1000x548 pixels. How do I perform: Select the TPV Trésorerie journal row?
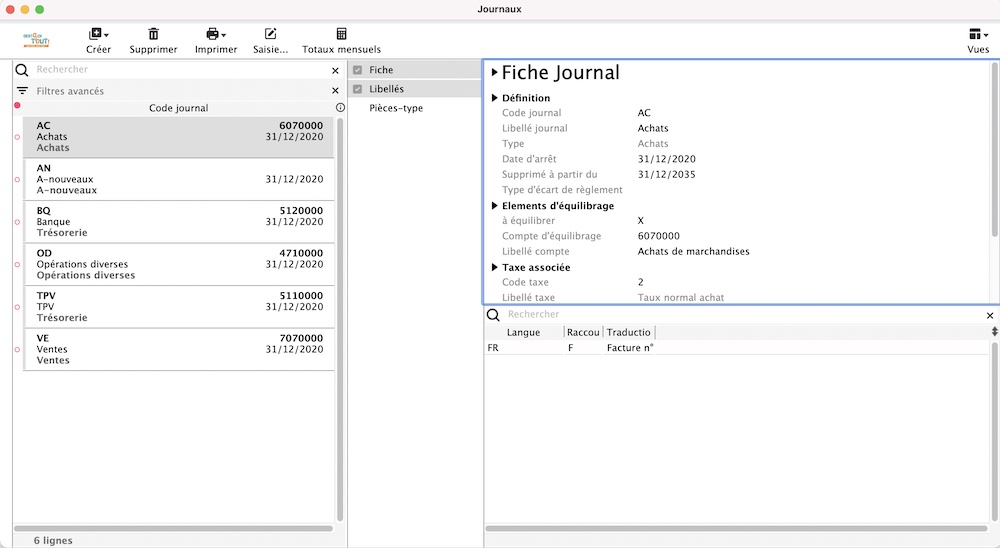point(179,307)
